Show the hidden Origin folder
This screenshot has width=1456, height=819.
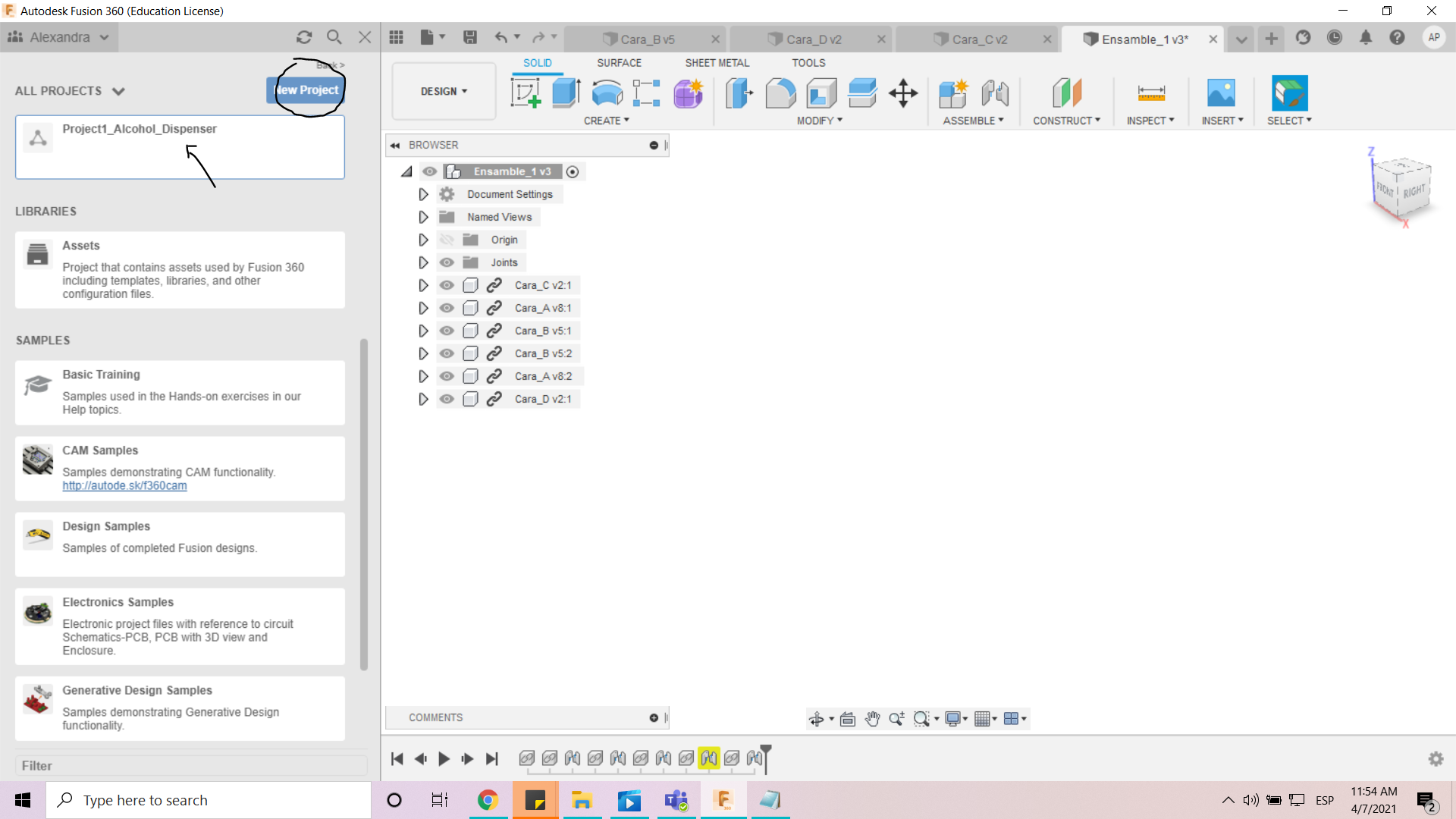click(447, 240)
